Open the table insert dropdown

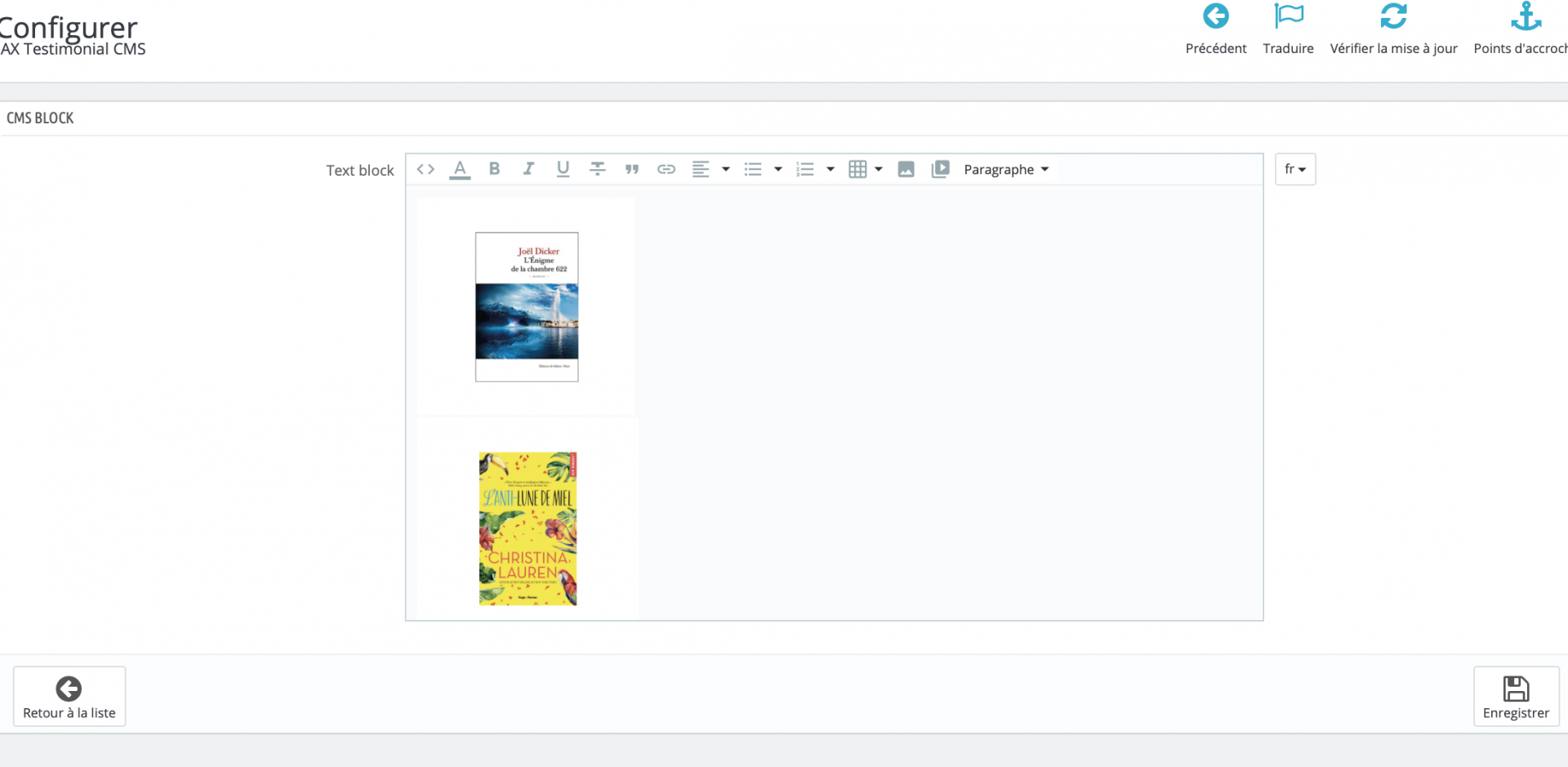(x=866, y=169)
